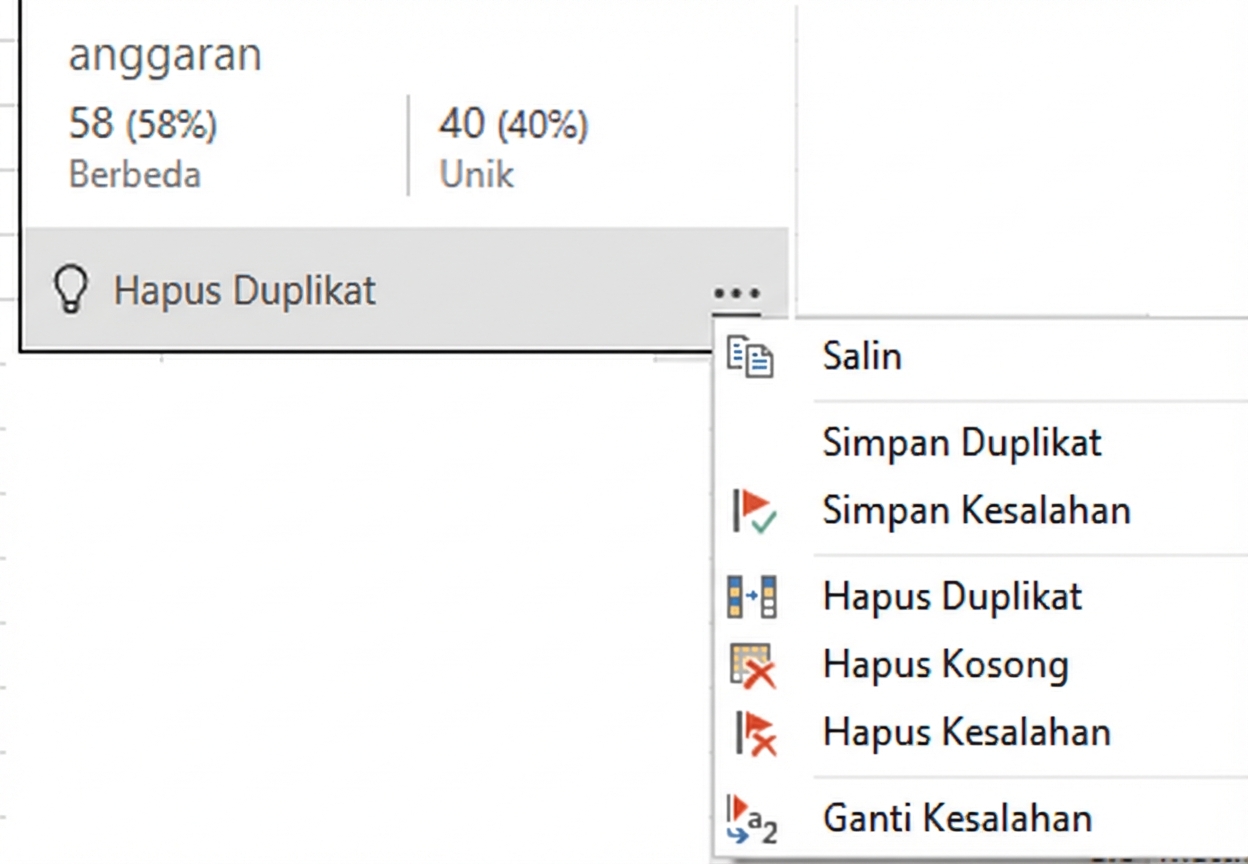Click the Salin copy icon
Image resolution: width=1248 pixels, height=864 pixels.
(752, 357)
